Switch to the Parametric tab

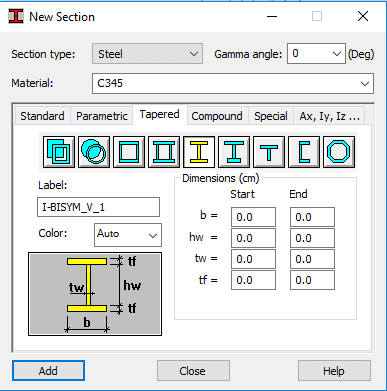(102, 116)
